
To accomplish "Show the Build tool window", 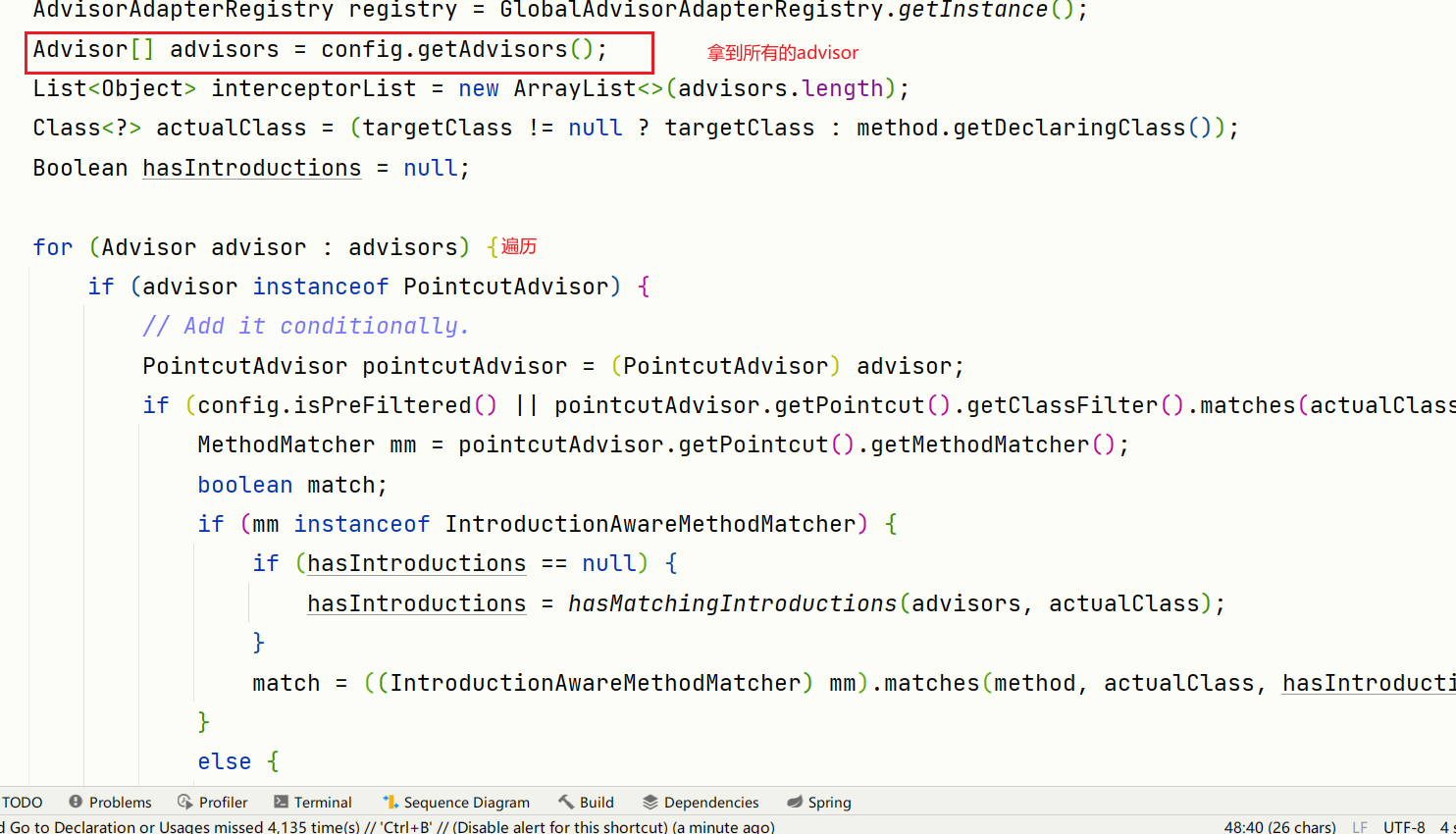I will coord(587,802).
